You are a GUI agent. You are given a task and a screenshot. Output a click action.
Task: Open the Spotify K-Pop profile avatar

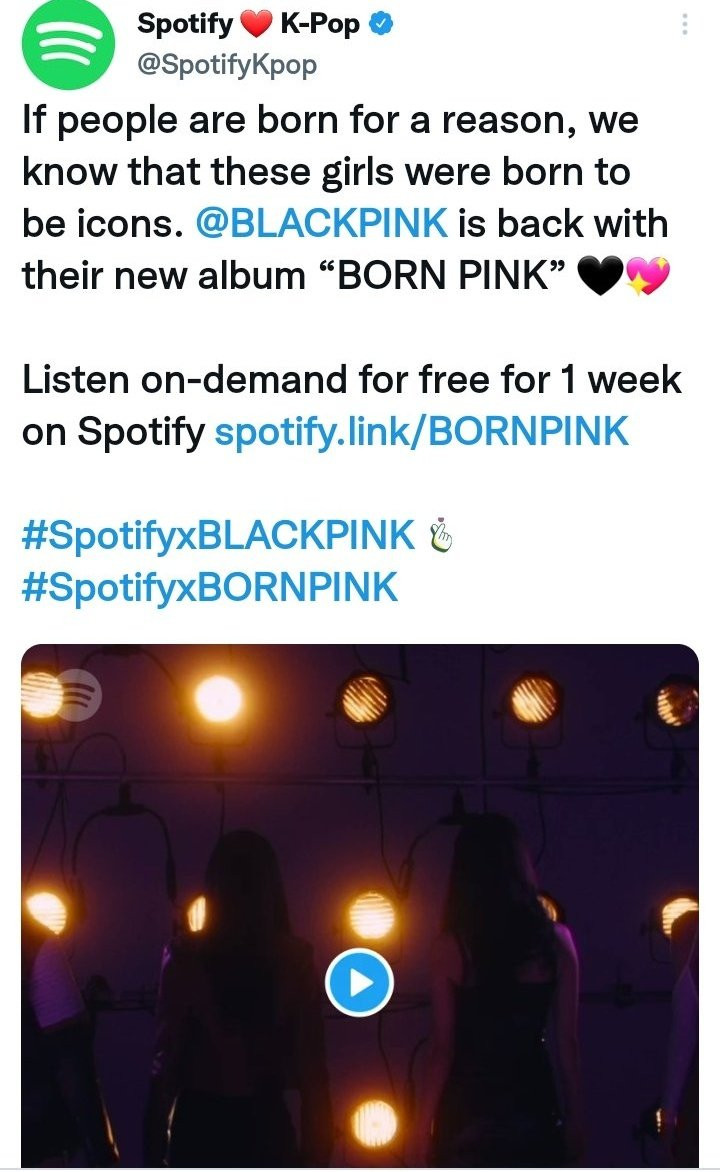(68, 43)
